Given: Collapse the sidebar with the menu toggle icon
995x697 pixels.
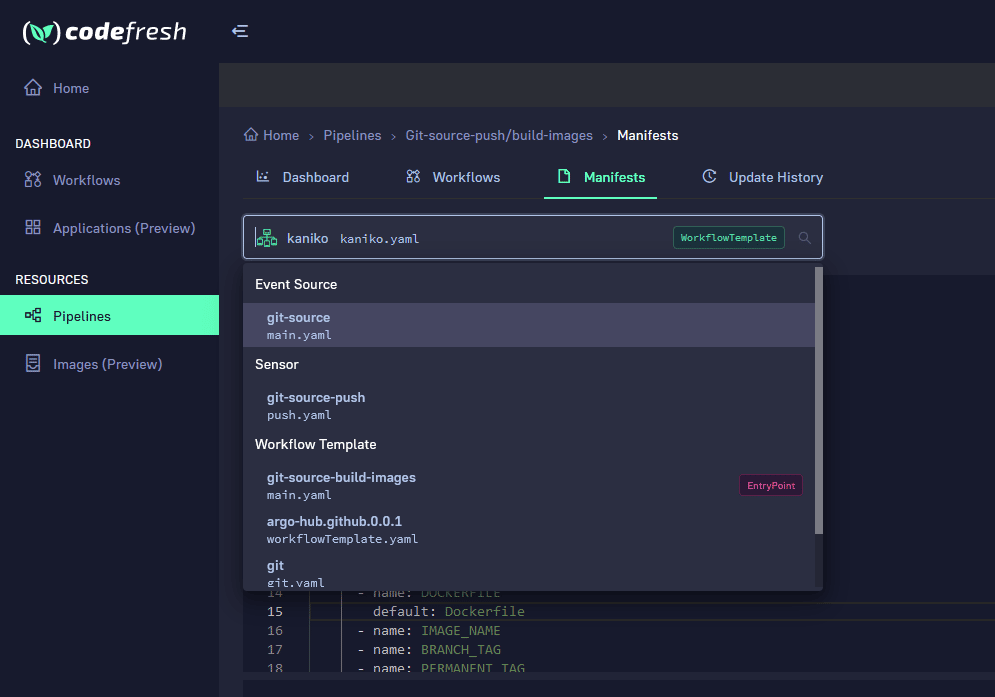Looking at the screenshot, I should pyautogui.click(x=240, y=31).
